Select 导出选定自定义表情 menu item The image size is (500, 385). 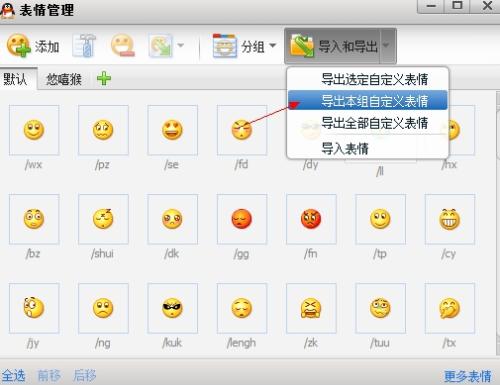coord(368,79)
